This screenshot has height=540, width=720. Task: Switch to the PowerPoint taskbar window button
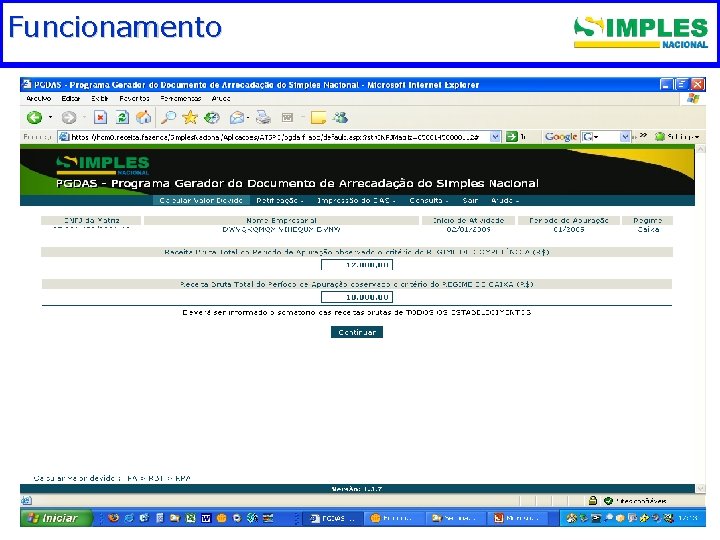point(520,518)
